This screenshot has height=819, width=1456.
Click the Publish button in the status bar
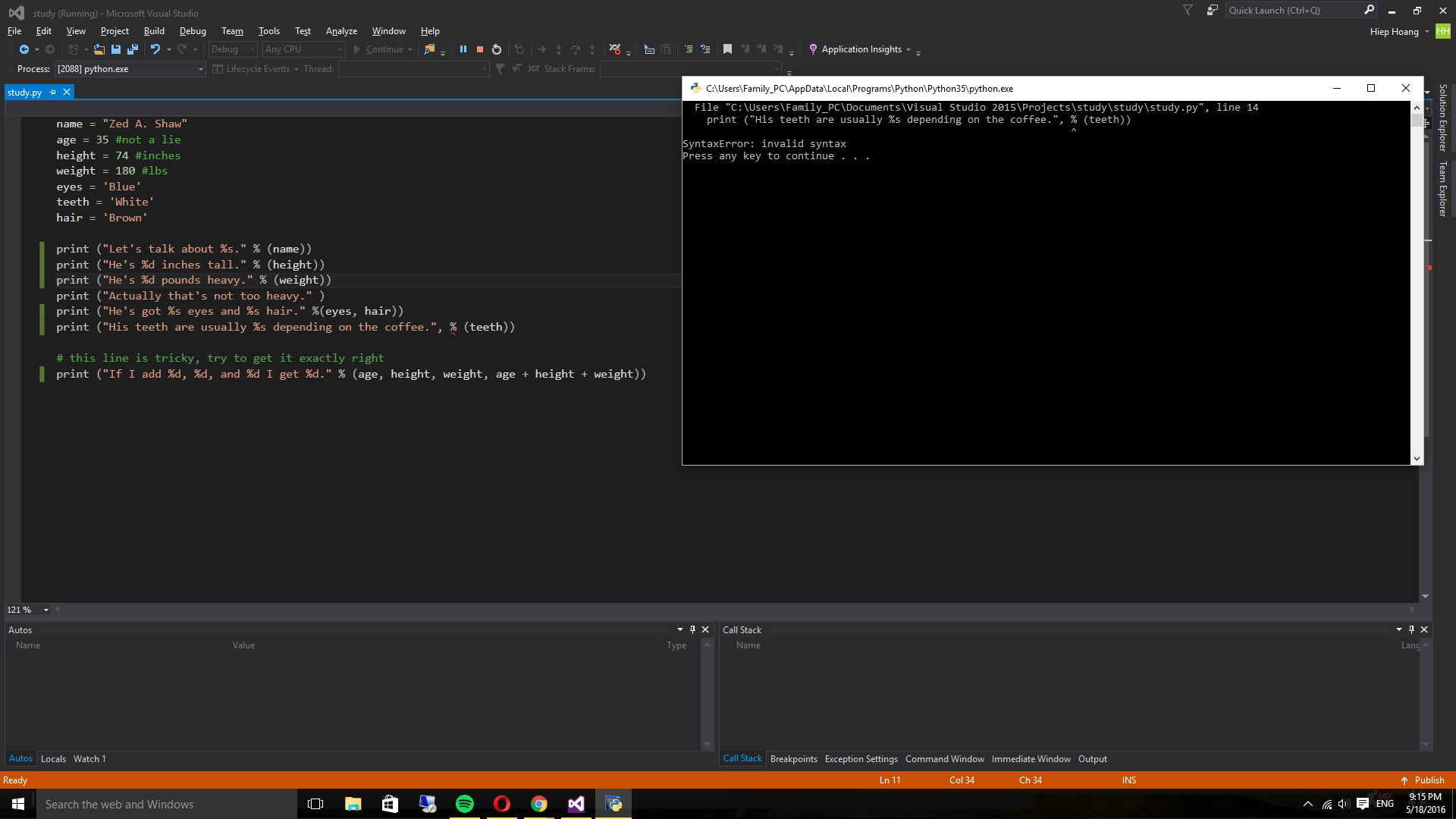[1423, 780]
